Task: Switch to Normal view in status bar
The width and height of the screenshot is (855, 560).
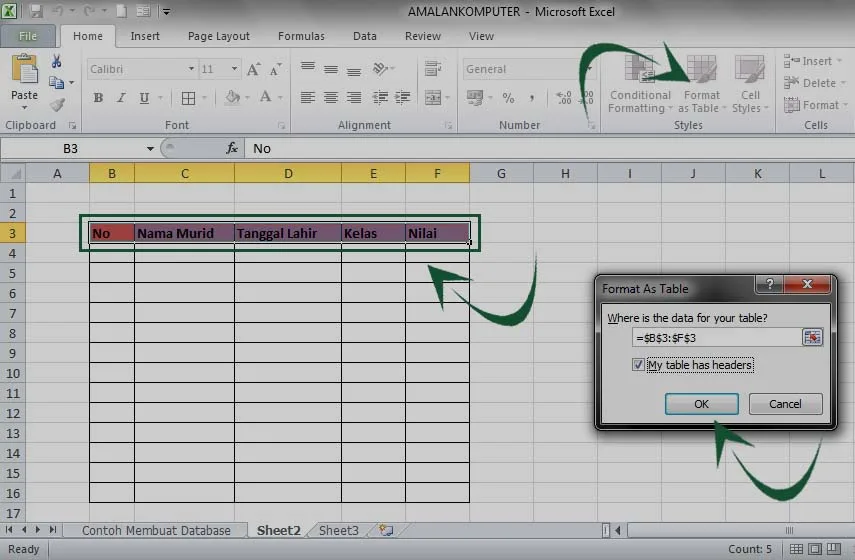Action: tap(796, 549)
